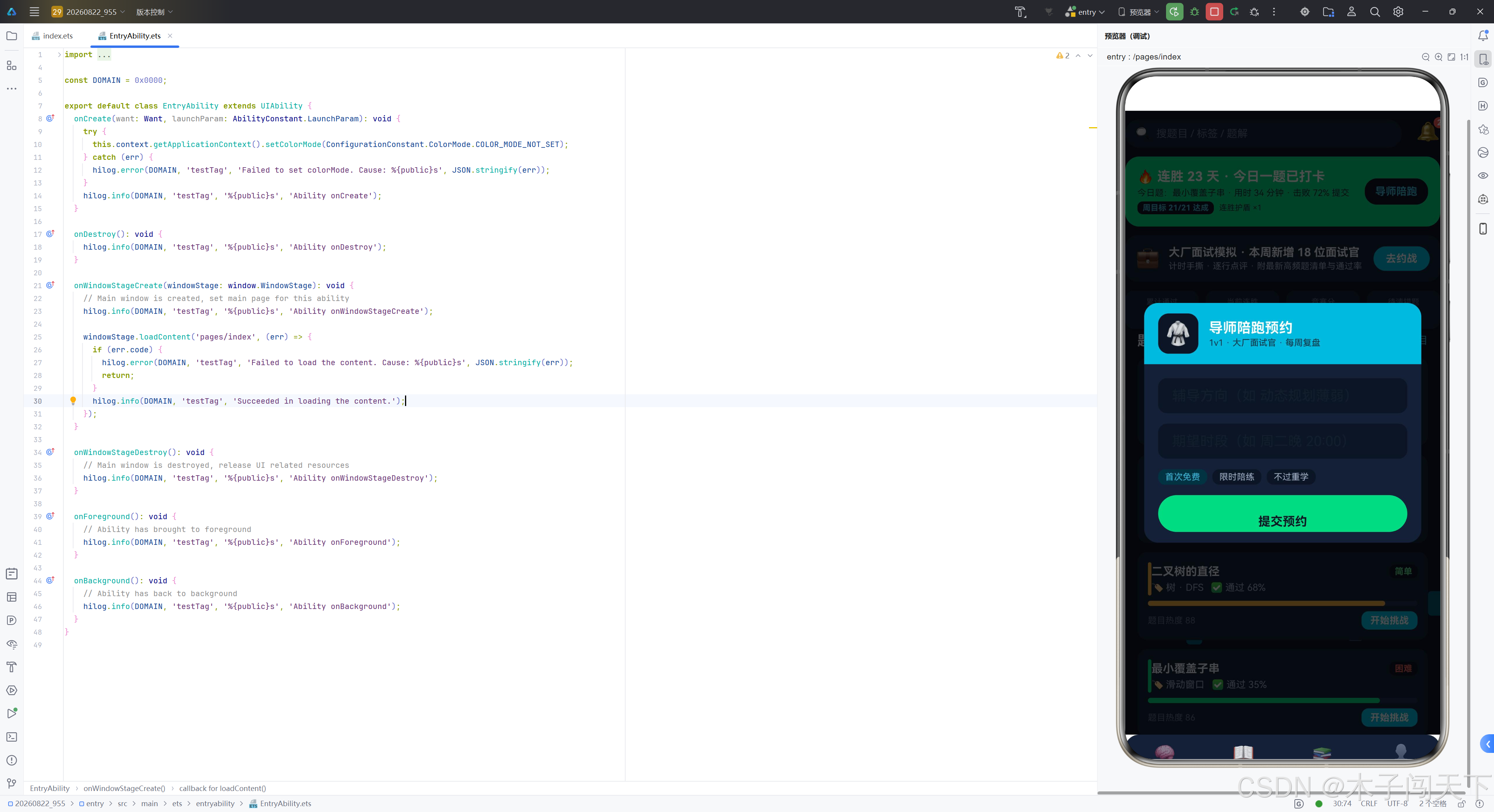Open the version control git branch tool window
This screenshot has width=1494, height=812.
point(12,784)
